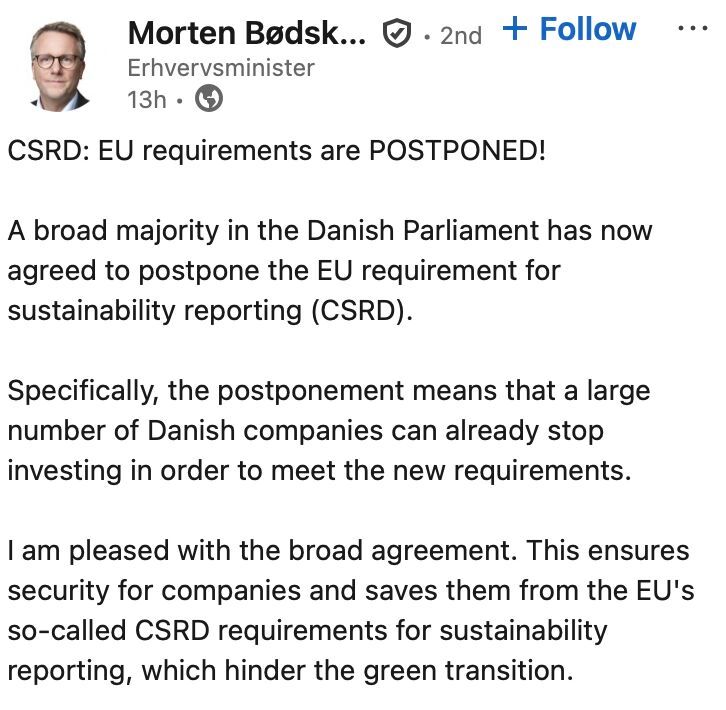
Task: Click the 2nd degree connection label
Action: click(x=461, y=36)
